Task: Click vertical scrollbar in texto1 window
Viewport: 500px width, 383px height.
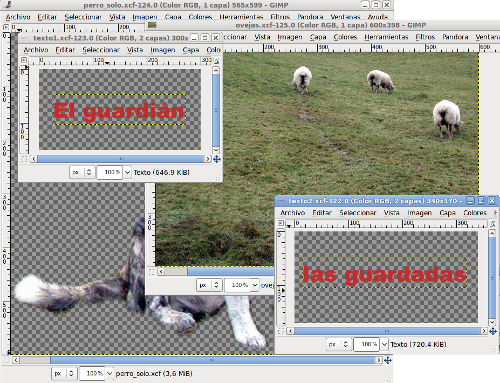Action: tap(216, 110)
